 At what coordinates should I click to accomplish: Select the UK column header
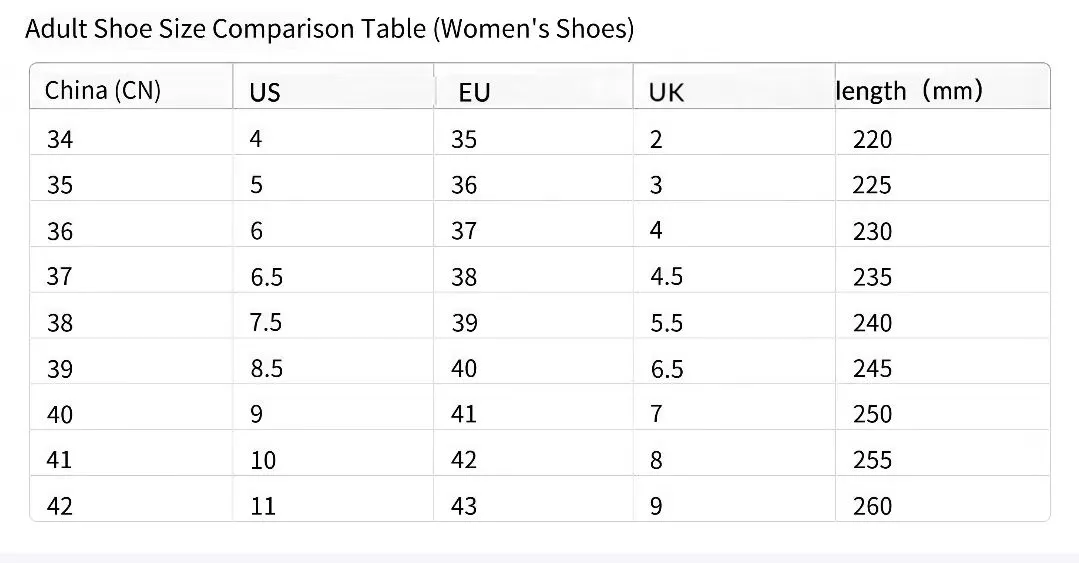click(x=666, y=93)
